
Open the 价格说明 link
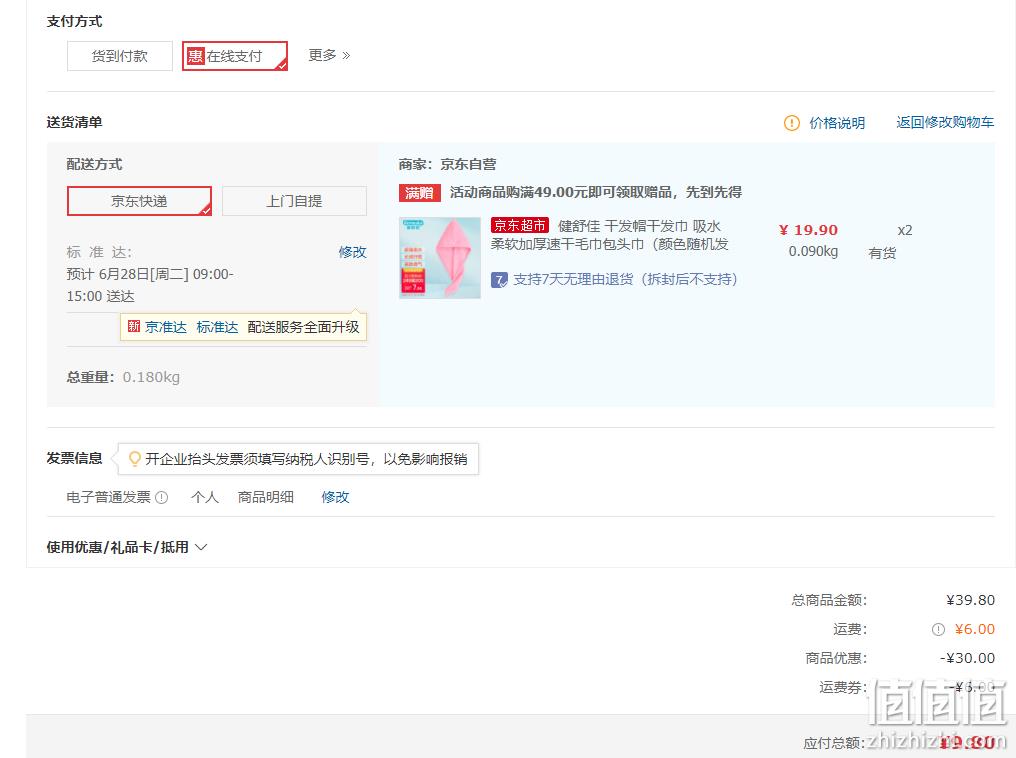pos(837,122)
